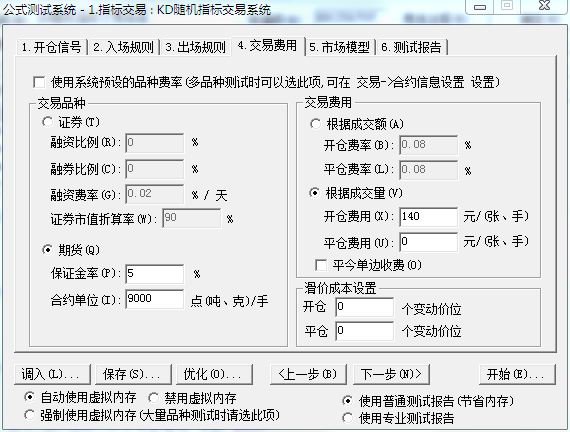The image size is (570, 432).
Task: Select 禁用虚拟内存 option
Action: coord(153,398)
